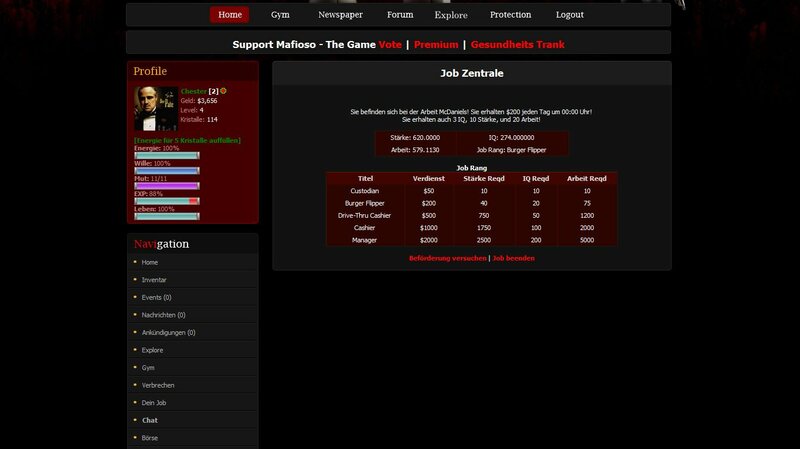Click the Job Rang: Burger Flipper stat
This screenshot has height=449, width=800.
click(x=511, y=150)
